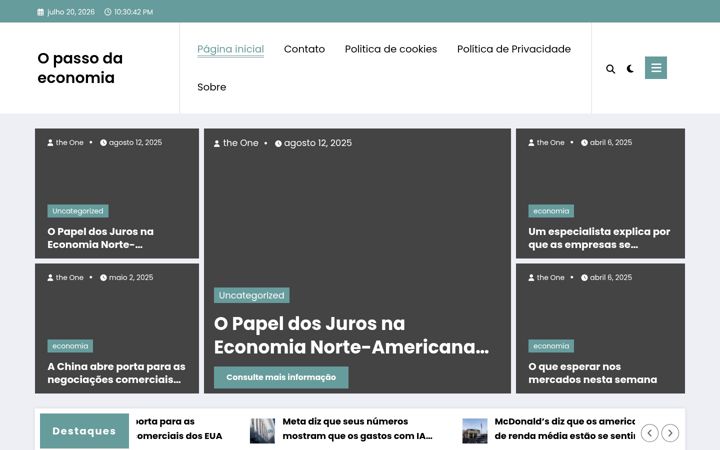Open article A China abre porta para as negociações
The height and width of the screenshot is (450, 720).
(x=116, y=373)
